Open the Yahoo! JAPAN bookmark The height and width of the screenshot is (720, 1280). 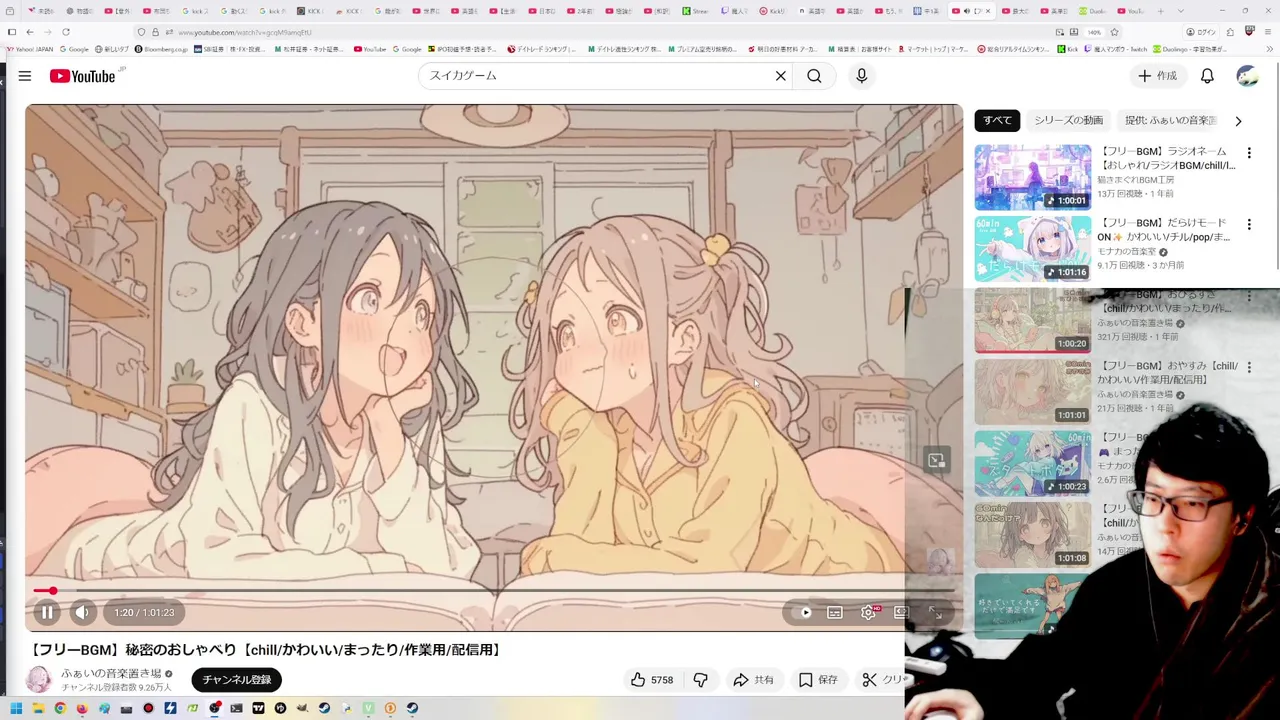tap(30, 49)
